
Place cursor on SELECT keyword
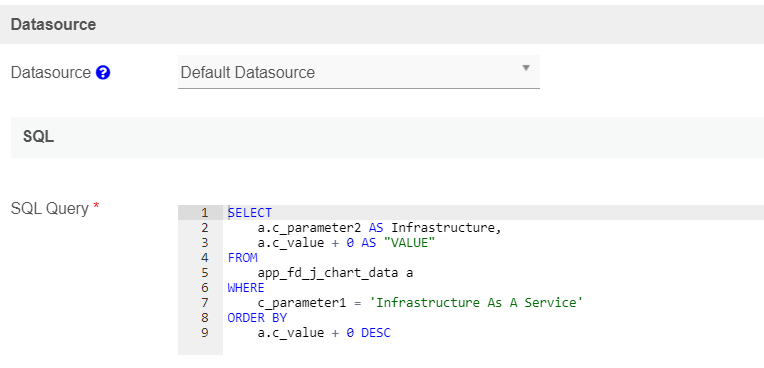250,213
